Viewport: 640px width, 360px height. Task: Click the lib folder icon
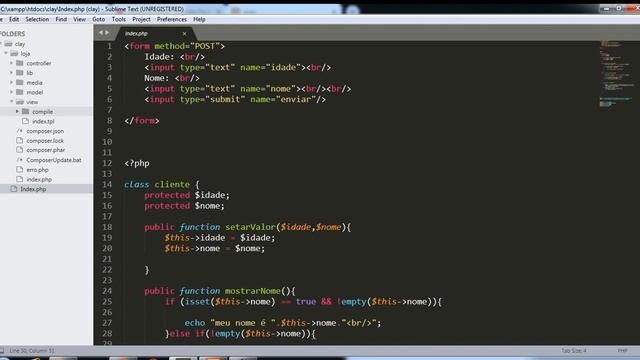[20, 73]
